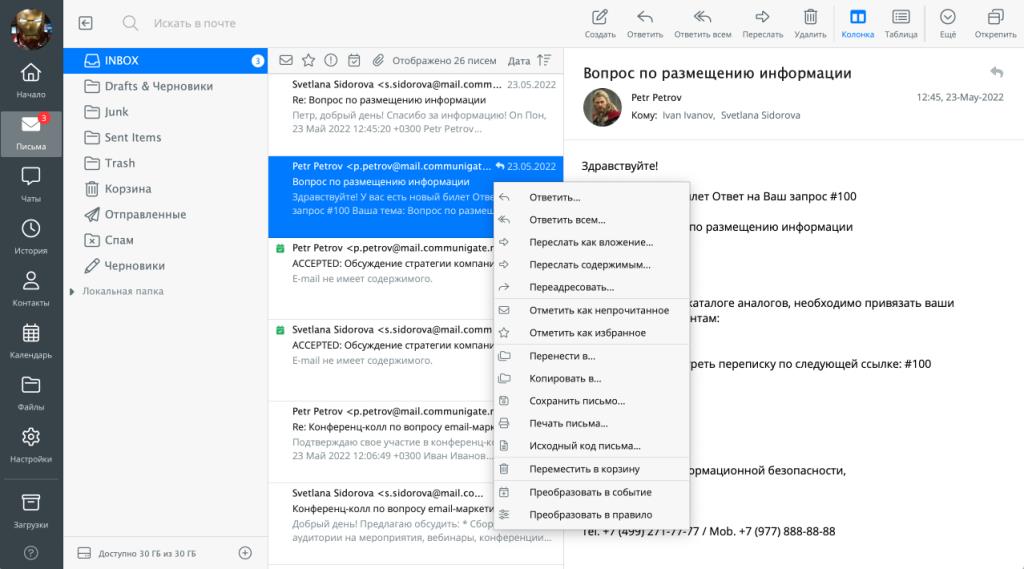Image resolution: width=1024 pixels, height=569 pixels.
Task: Click the help question mark icon
Action: [31, 553]
